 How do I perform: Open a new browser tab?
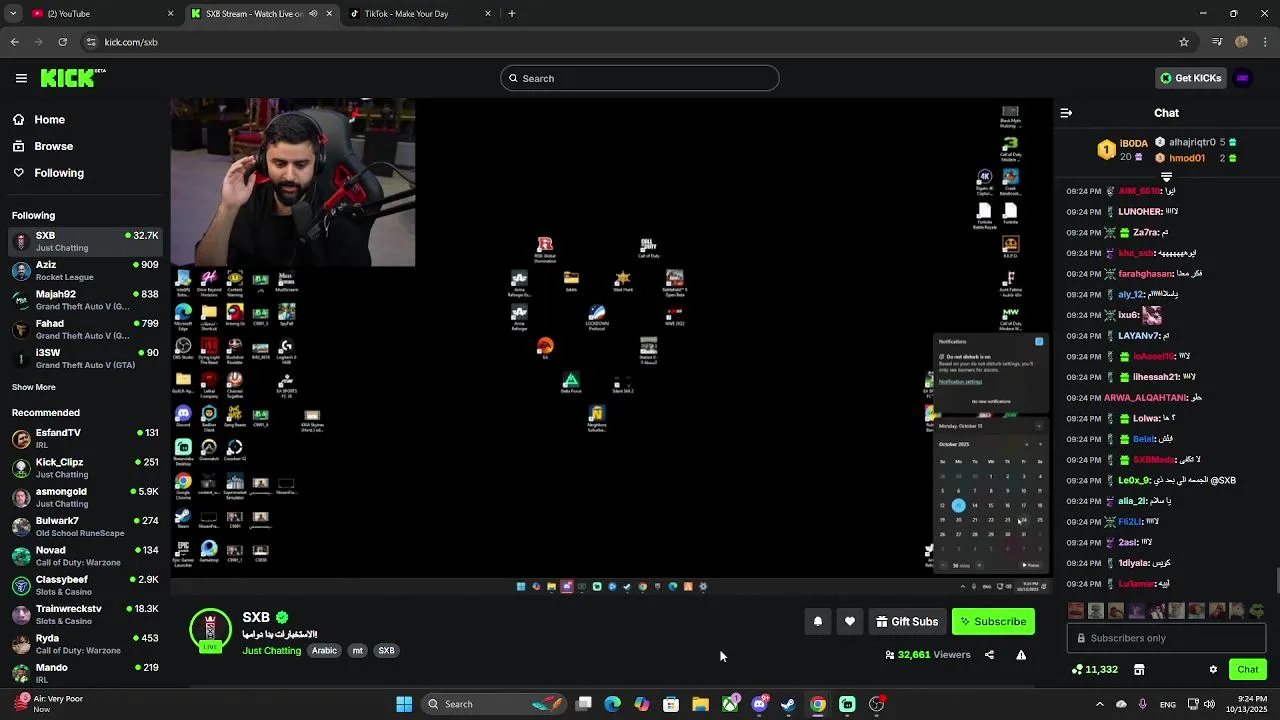[x=512, y=14]
